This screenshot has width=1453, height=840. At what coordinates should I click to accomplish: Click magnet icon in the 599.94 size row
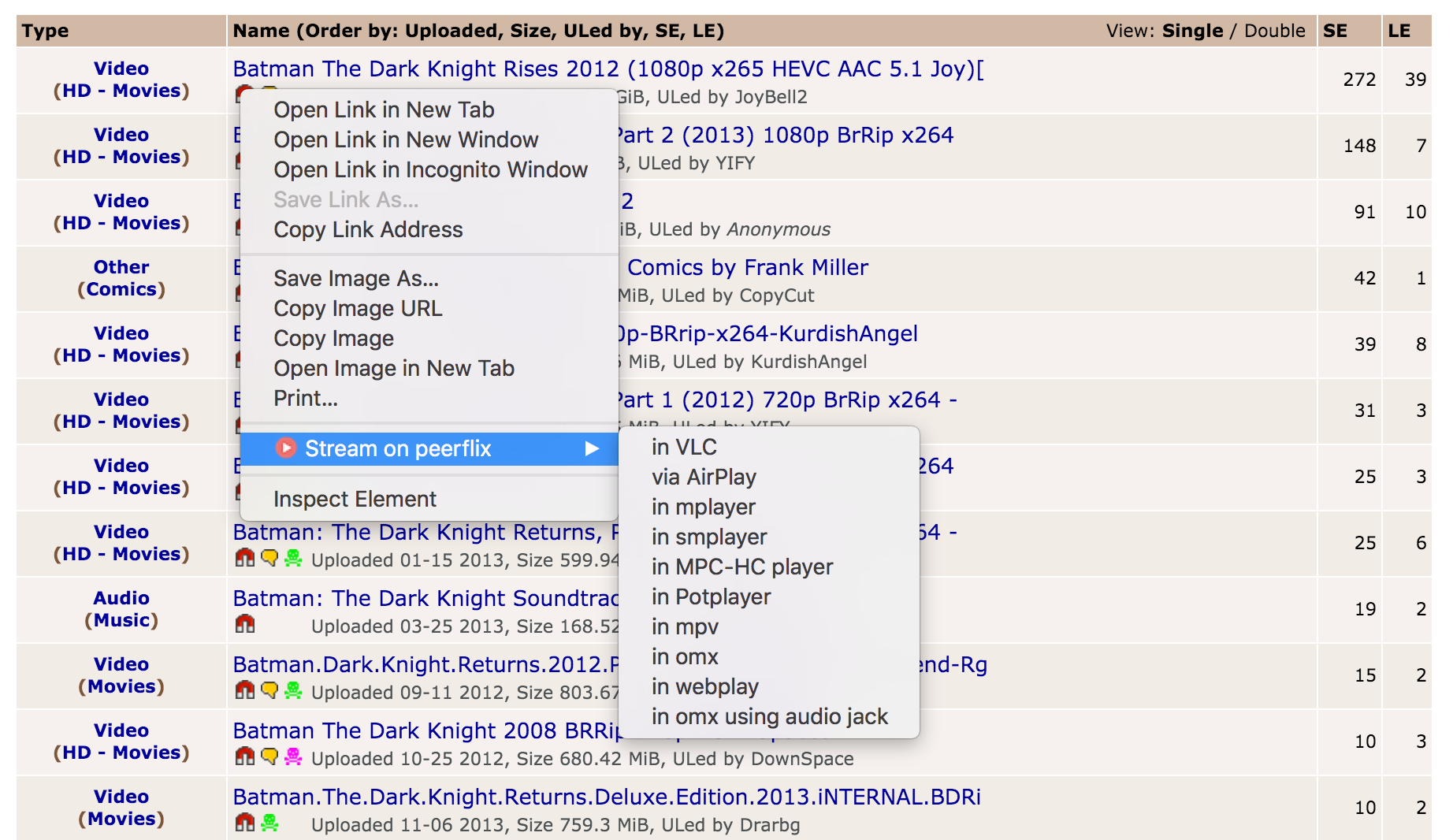point(245,558)
